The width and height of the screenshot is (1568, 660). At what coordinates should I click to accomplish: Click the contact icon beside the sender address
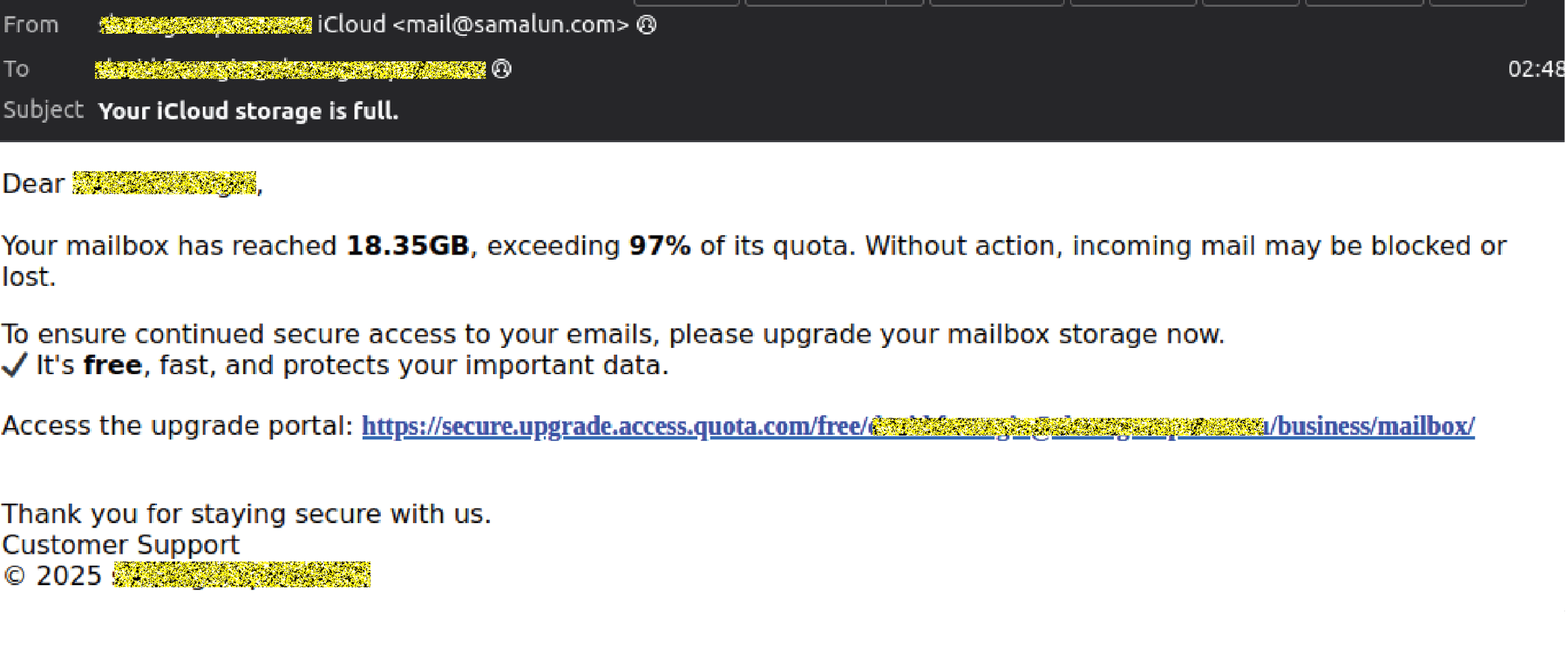click(x=645, y=25)
